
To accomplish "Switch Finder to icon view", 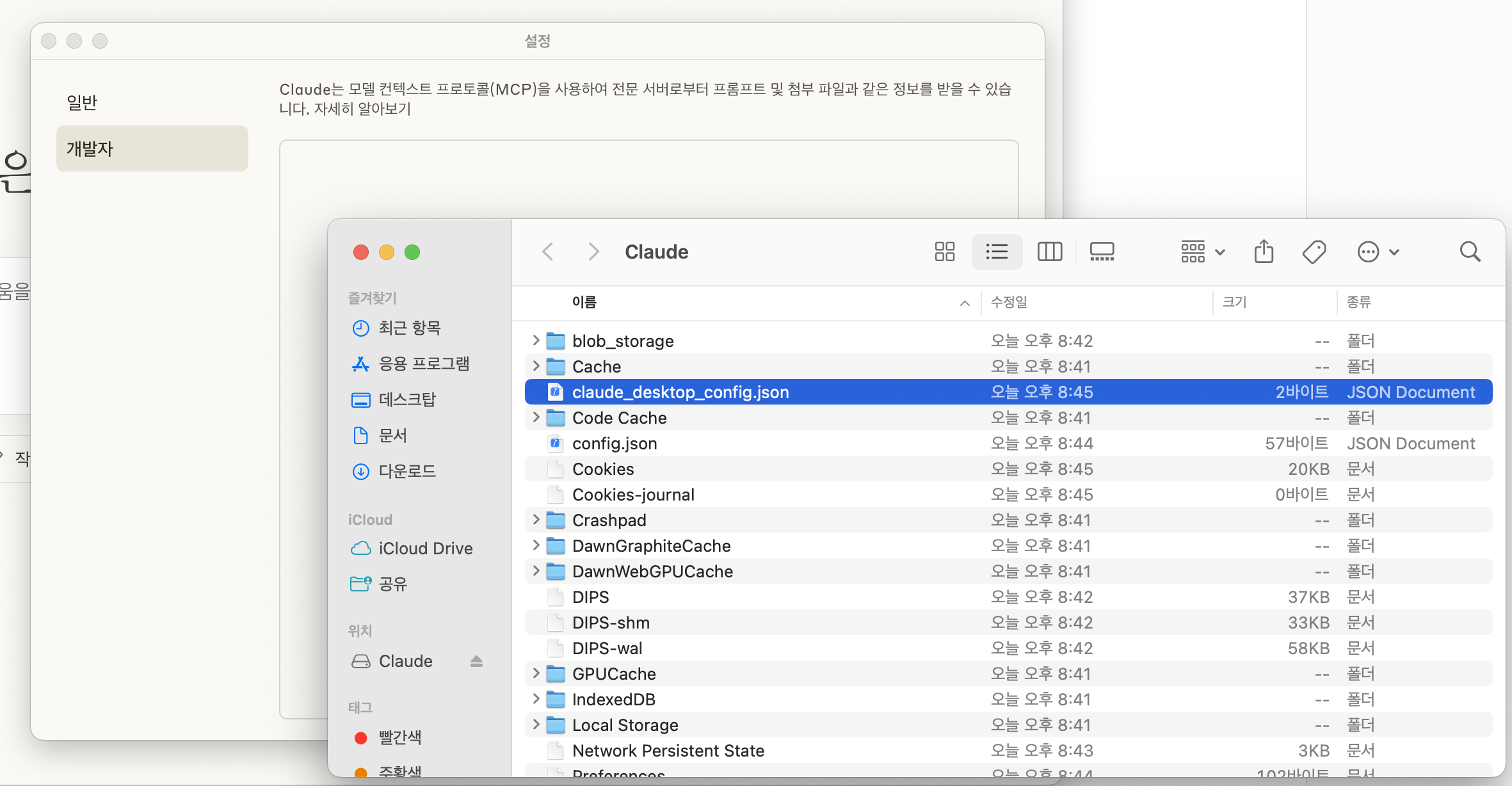I will [x=944, y=252].
